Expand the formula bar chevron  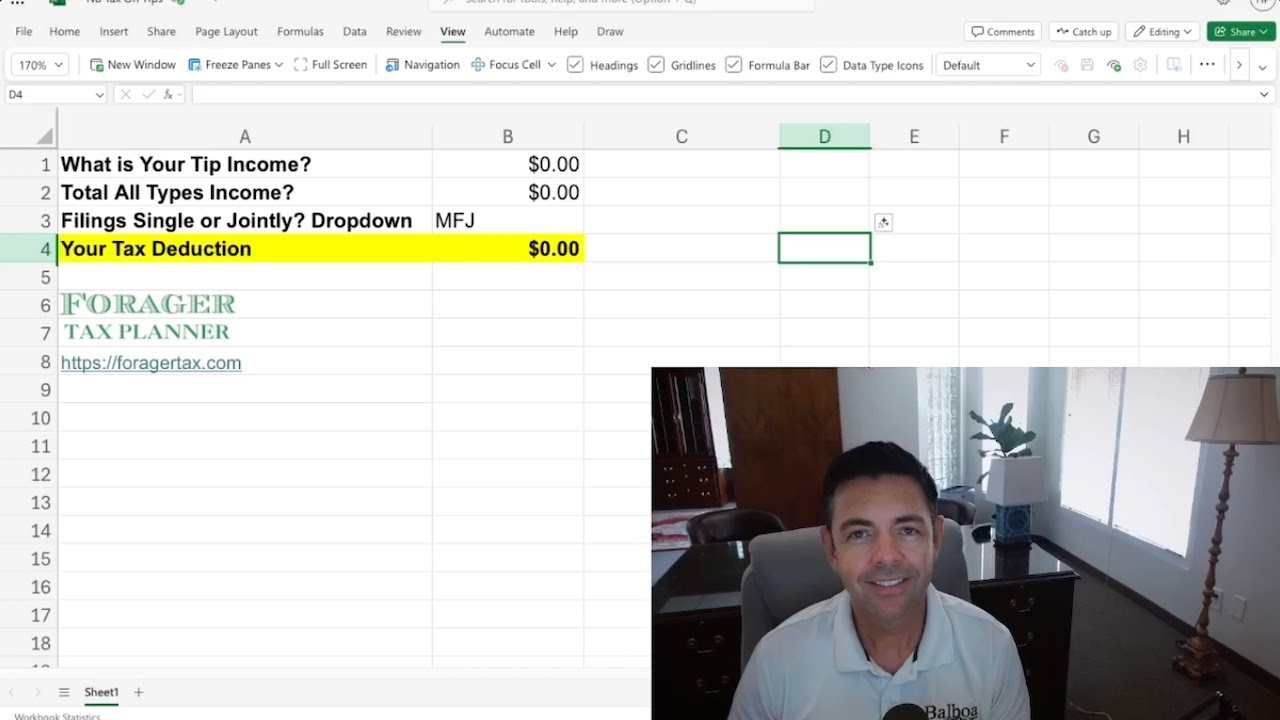(1265, 94)
